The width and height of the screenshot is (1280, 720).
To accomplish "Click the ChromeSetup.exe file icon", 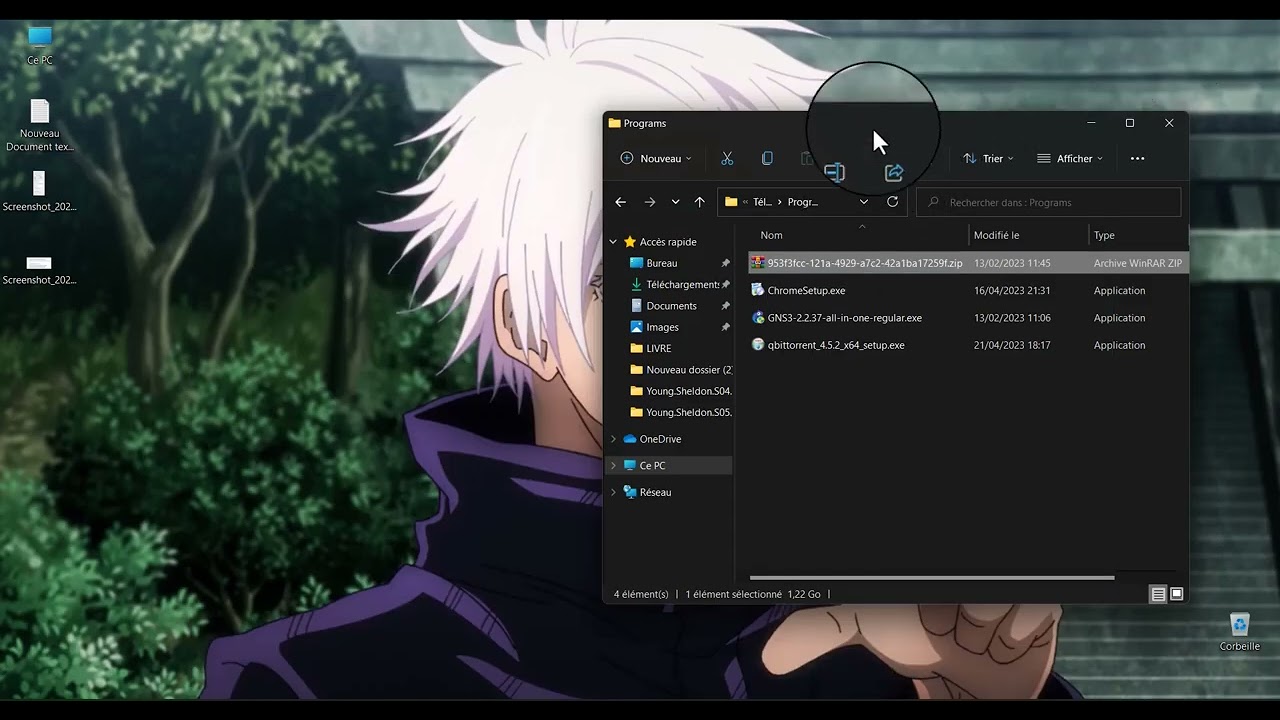I will 758,290.
